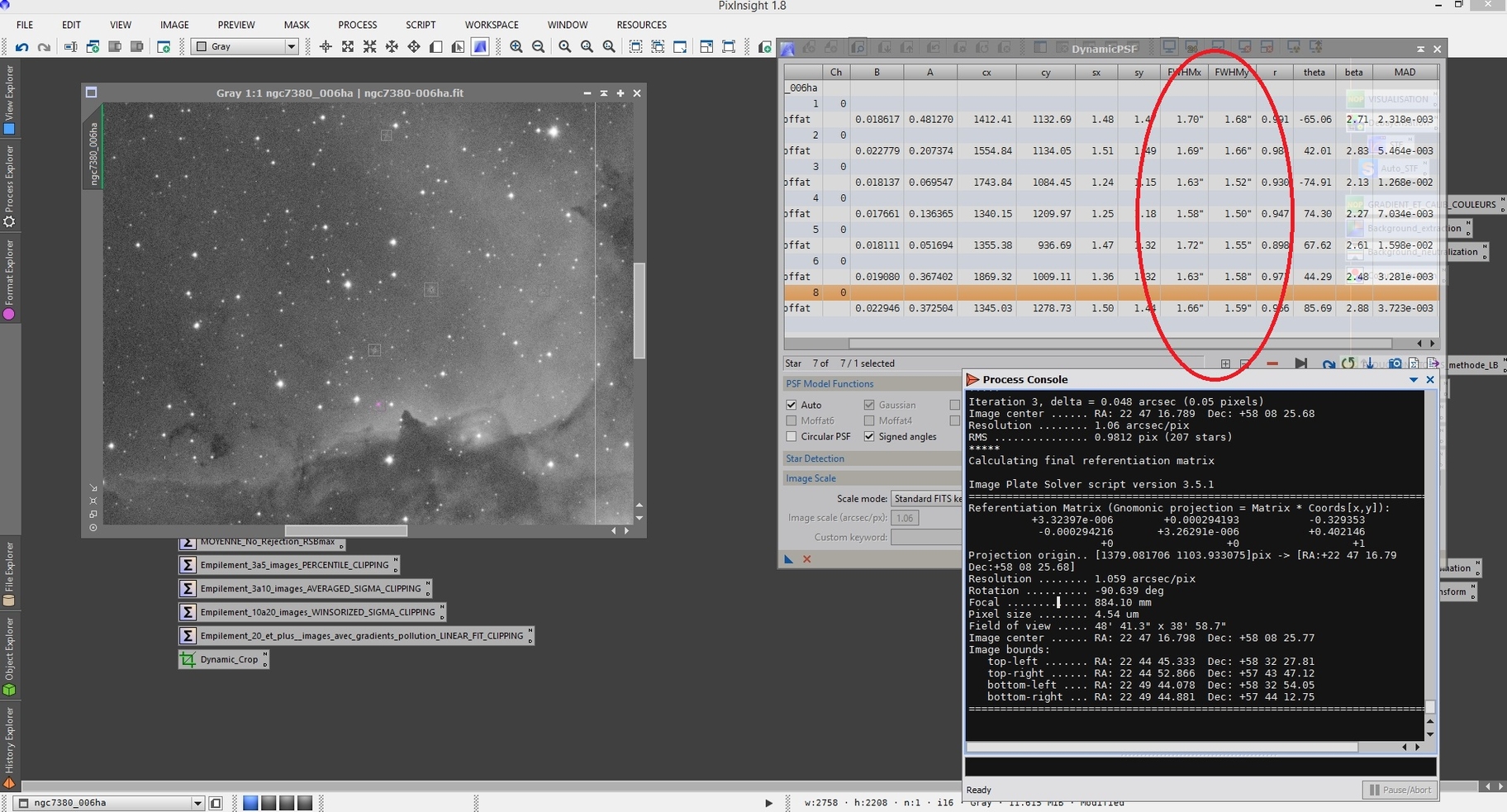Viewport: 1507px width, 812px height.
Task: Enable the Circular PSF checkbox
Action: 792,436
